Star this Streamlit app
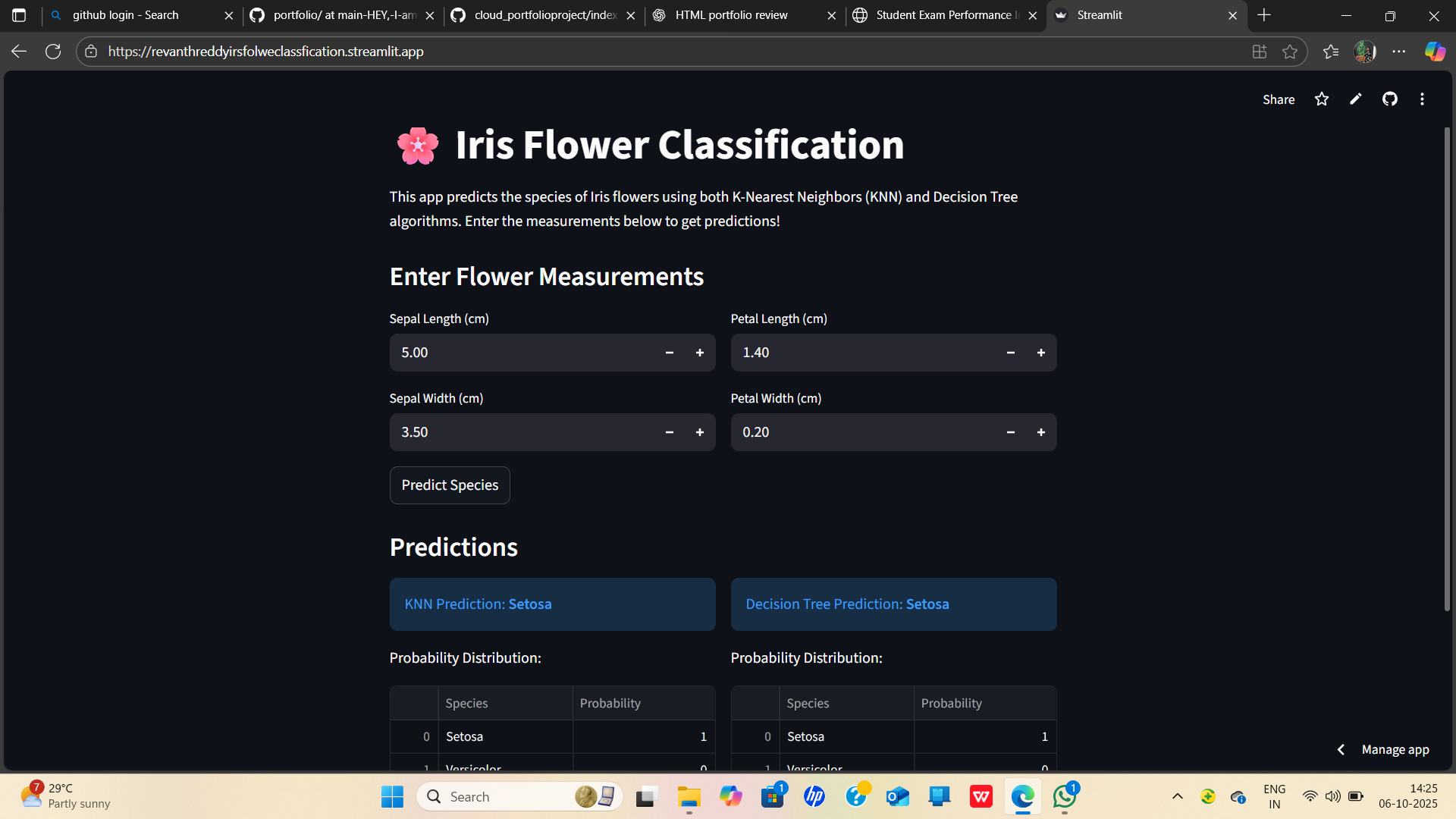The width and height of the screenshot is (1456, 819). click(1322, 99)
